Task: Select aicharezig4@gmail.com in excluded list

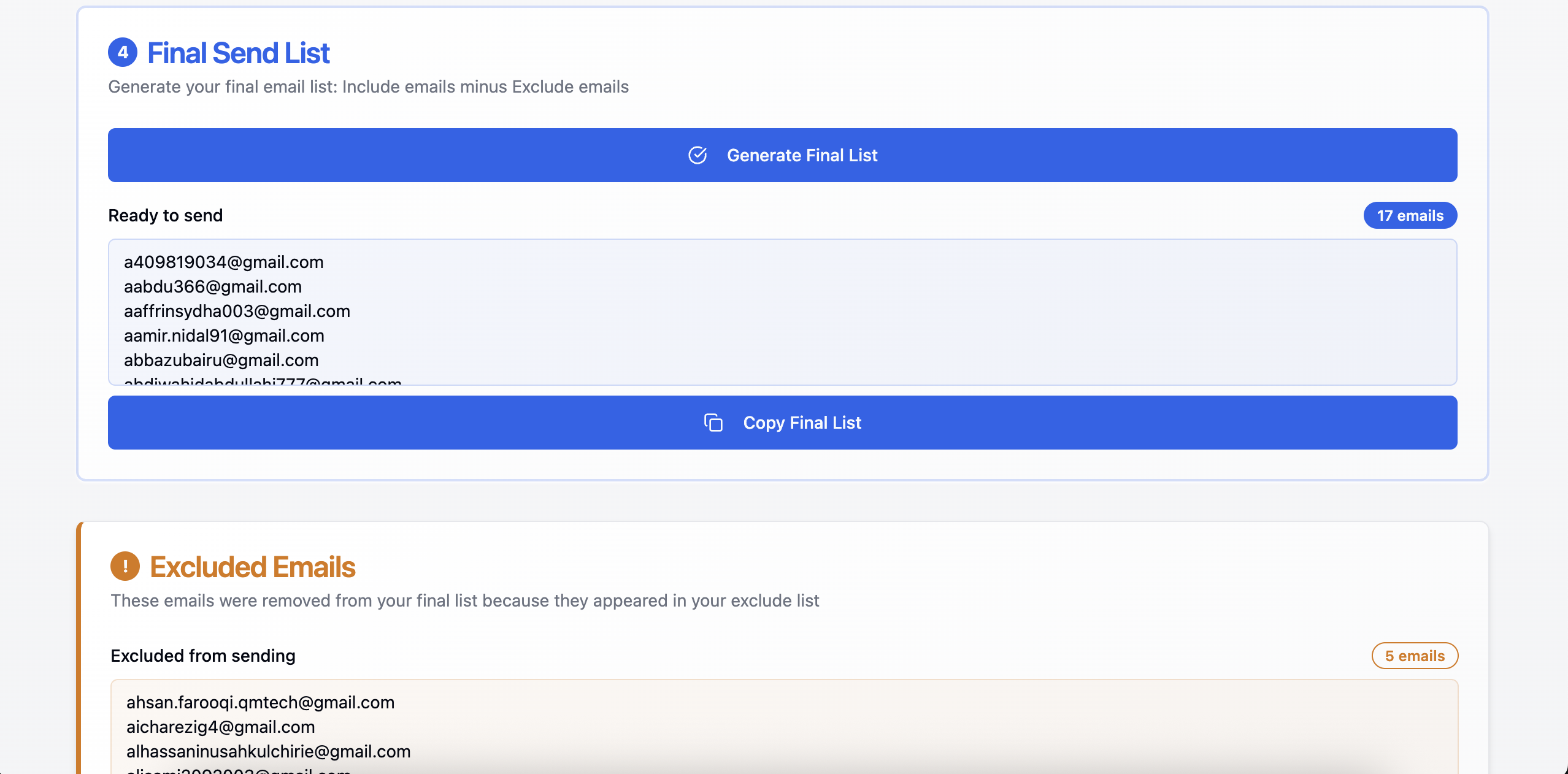Action: (x=220, y=727)
